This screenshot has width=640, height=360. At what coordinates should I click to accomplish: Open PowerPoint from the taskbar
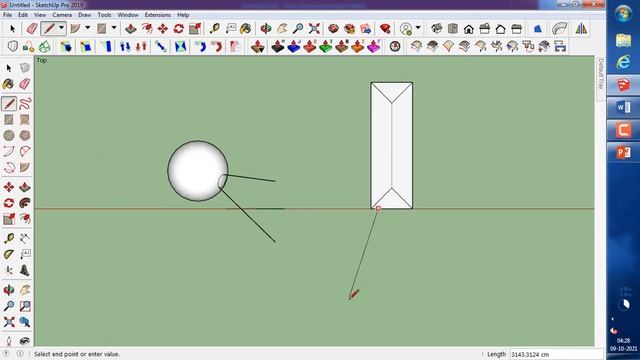click(623, 153)
